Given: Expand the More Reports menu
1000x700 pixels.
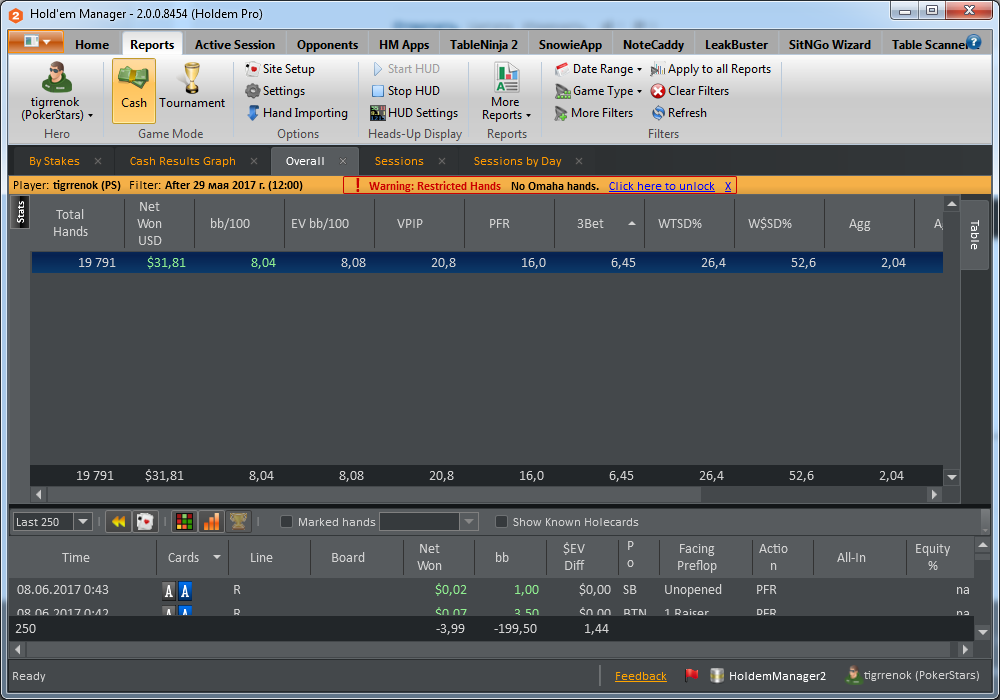Looking at the screenshot, I should pos(506,91).
